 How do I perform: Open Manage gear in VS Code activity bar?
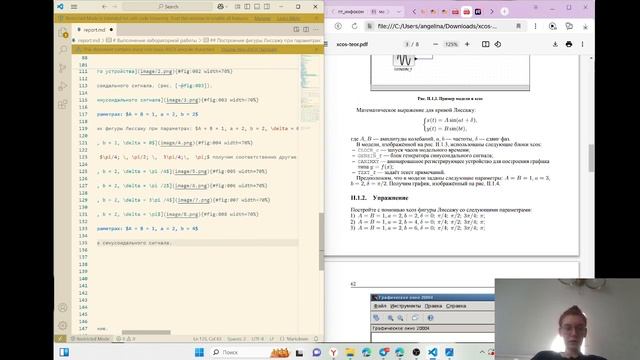click(63, 325)
